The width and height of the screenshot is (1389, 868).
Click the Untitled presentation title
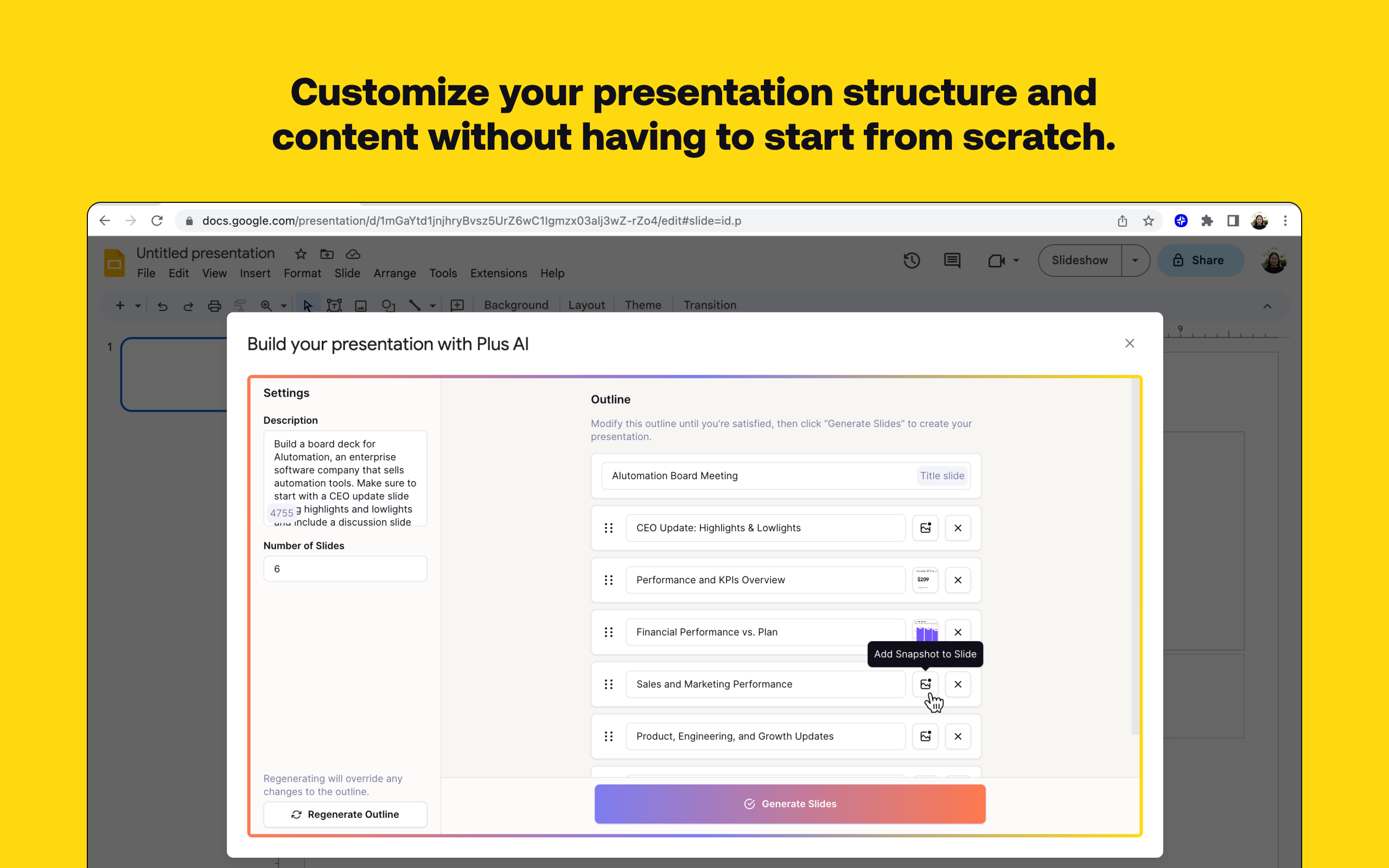tap(206, 254)
